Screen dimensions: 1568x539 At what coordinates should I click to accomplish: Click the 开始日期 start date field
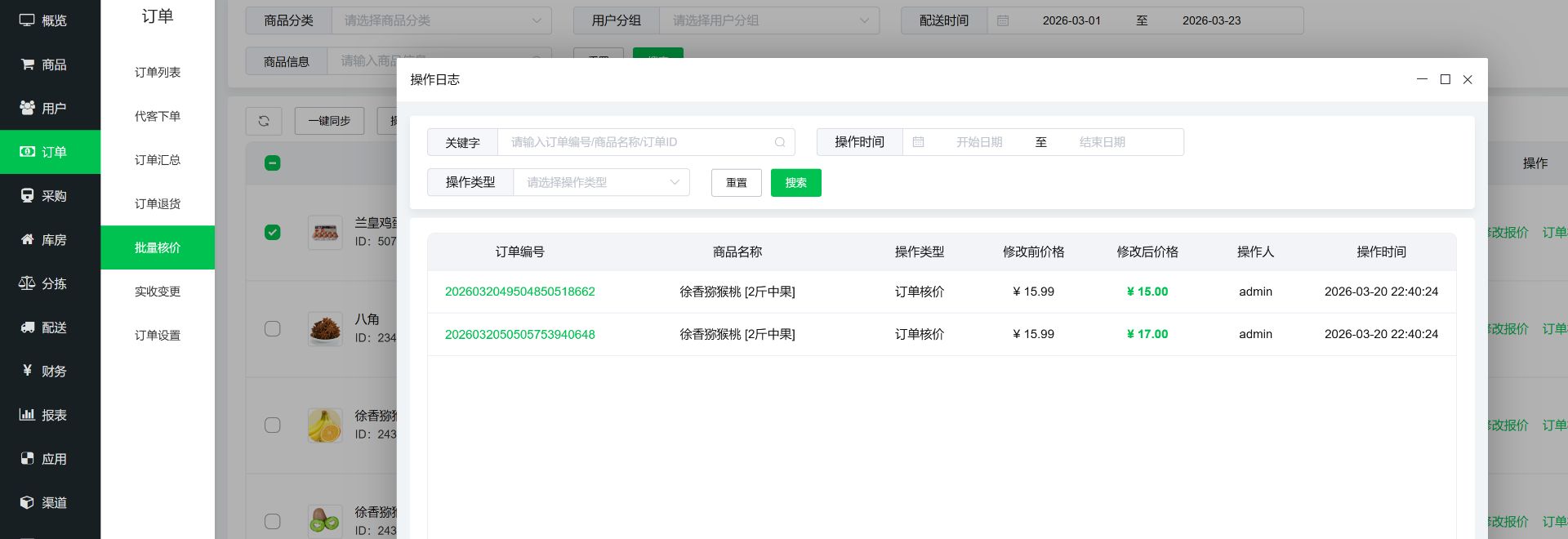coord(979,142)
